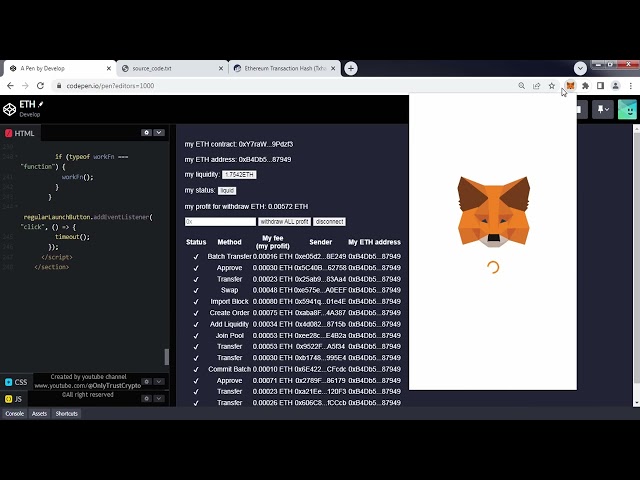
Task: Click the address bar URL
Action: click(x=110, y=86)
